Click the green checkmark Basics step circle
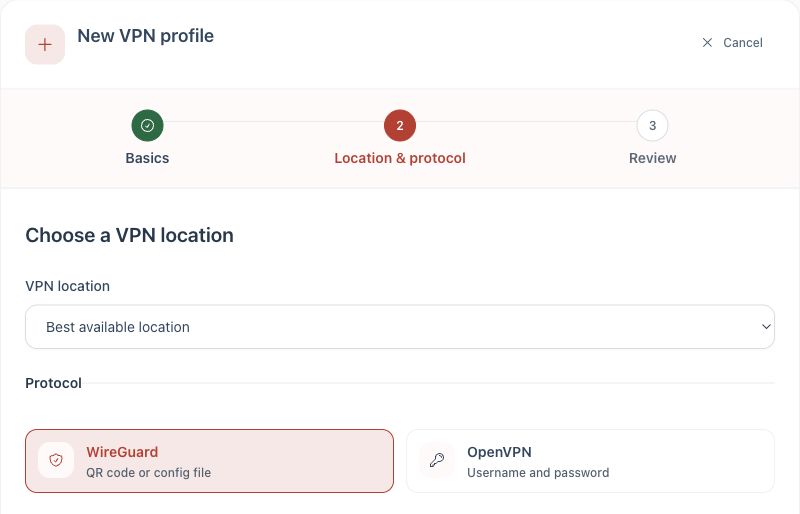This screenshot has width=800, height=514. pyautogui.click(x=147, y=126)
